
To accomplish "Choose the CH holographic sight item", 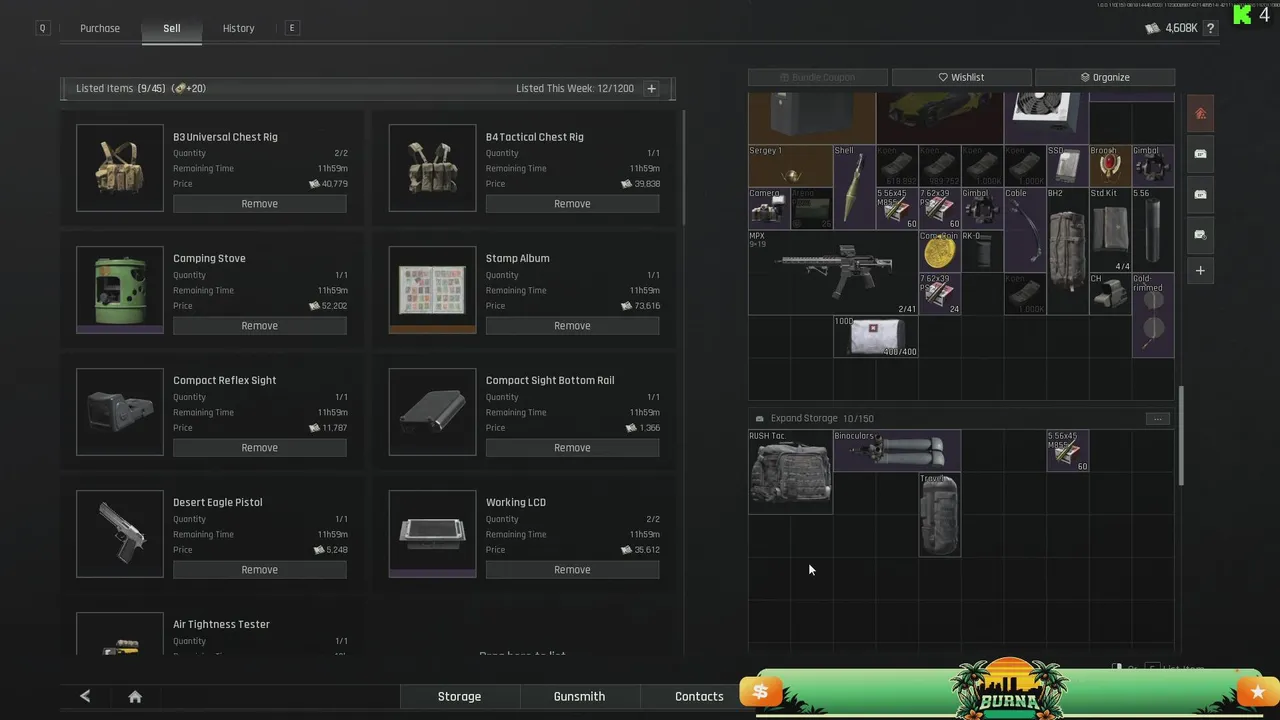I will click(x=1109, y=294).
